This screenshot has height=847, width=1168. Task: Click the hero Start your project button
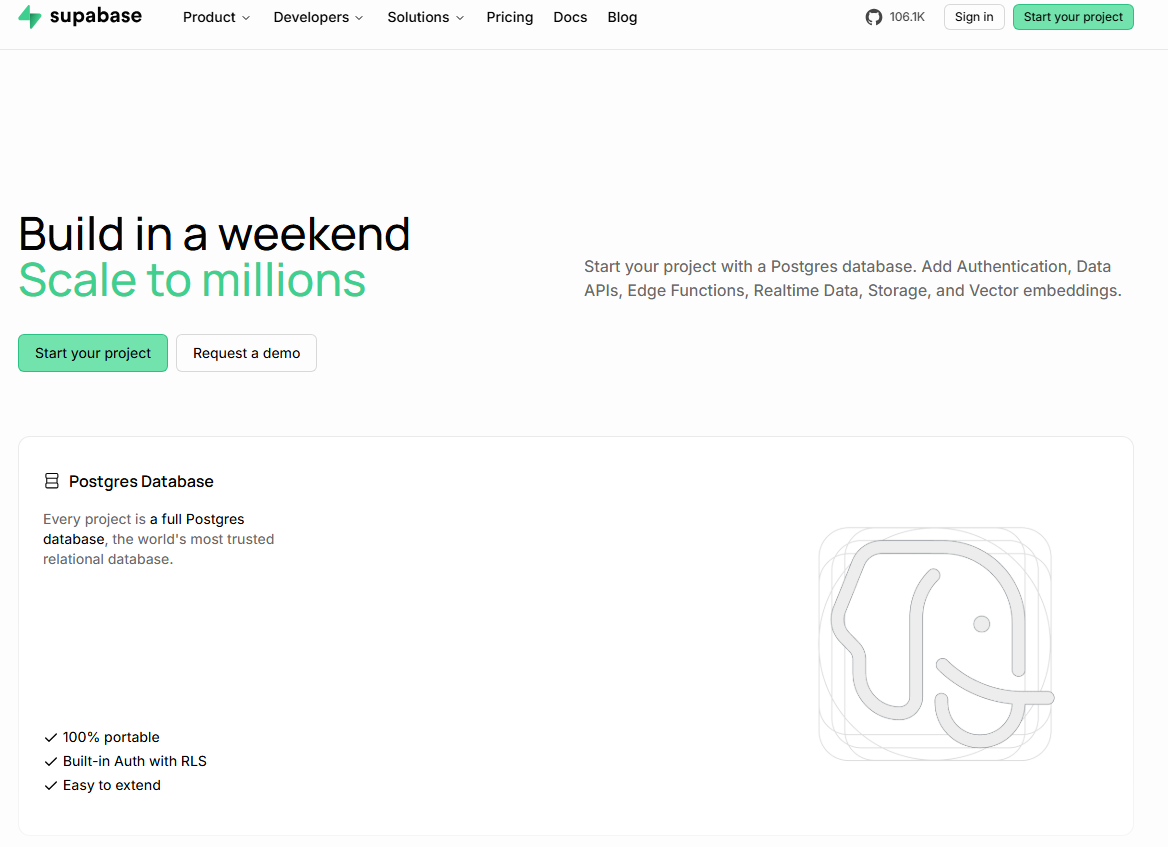(93, 353)
